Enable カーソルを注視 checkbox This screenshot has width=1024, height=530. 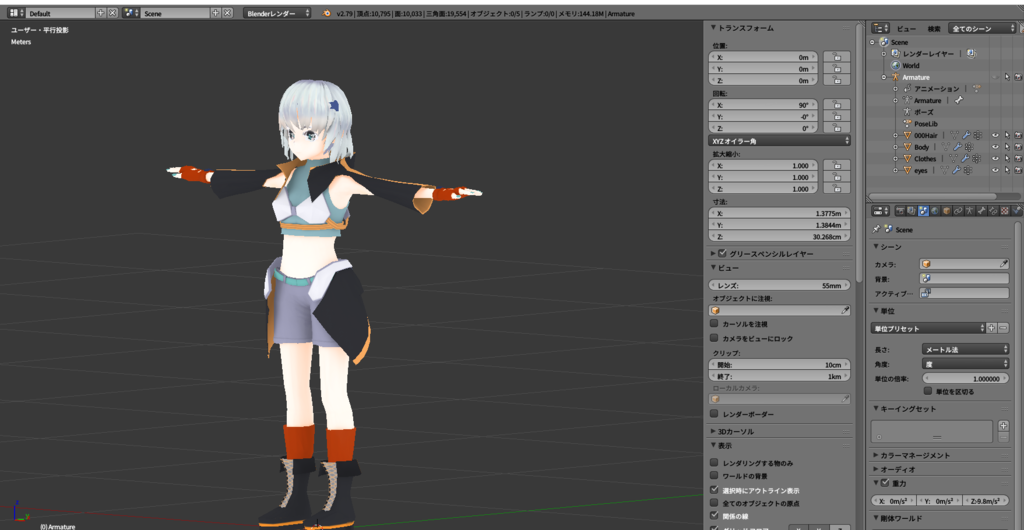coord(714,324)
